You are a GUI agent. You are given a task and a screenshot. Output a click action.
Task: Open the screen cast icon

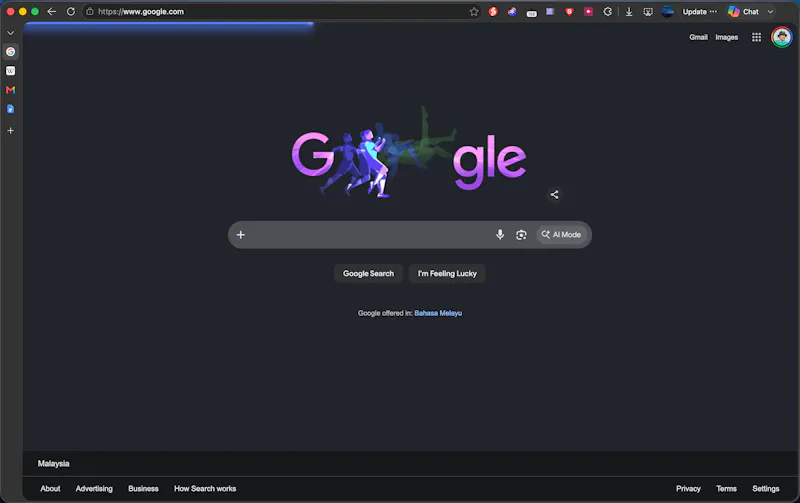pyautogui.click(x=648, y=11)
